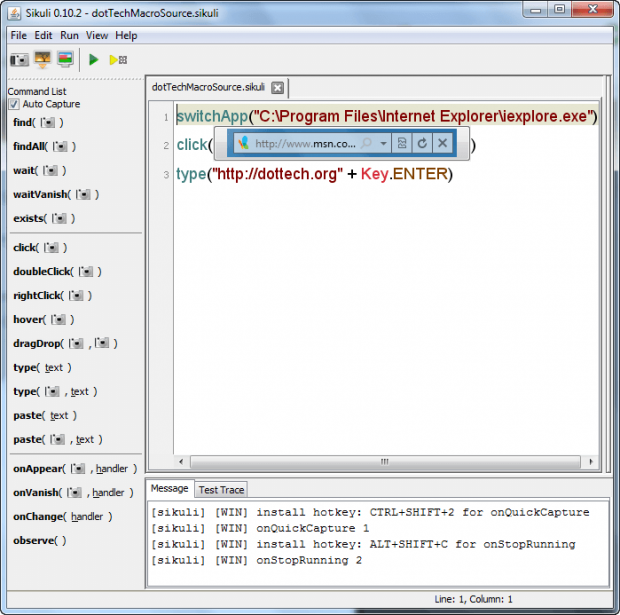Click the region selection monitor toolbar icon

tap(65, 60)
